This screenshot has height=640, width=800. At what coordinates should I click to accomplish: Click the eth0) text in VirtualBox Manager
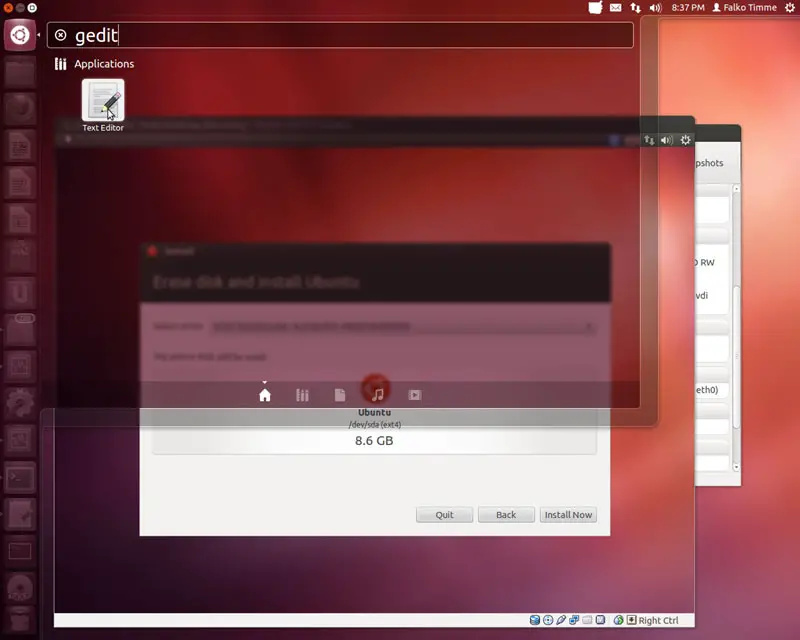[707, 390]
